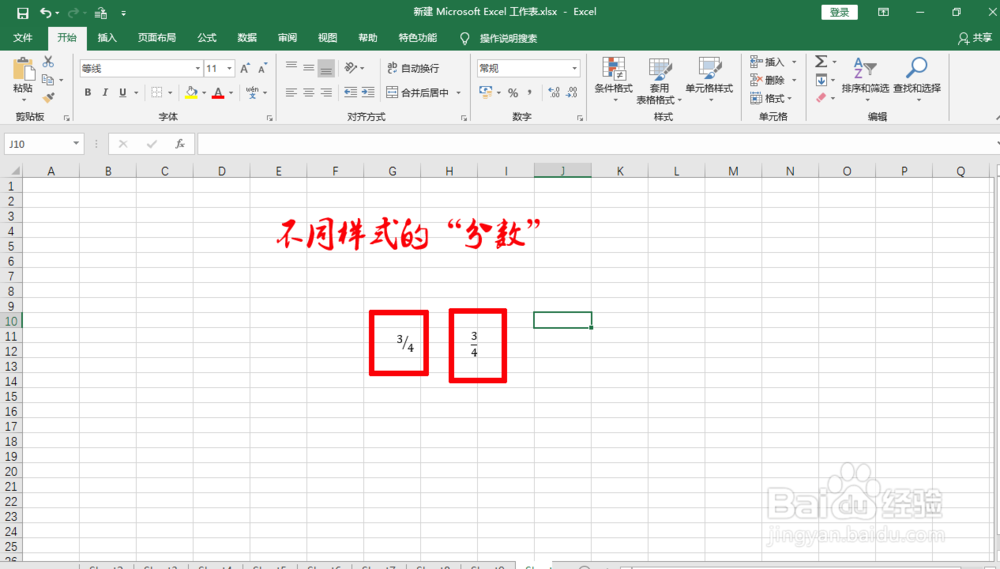Apply red font color
Viewport: 1000px width, 569px height.
pyautogui.click(x=218, y=92)
